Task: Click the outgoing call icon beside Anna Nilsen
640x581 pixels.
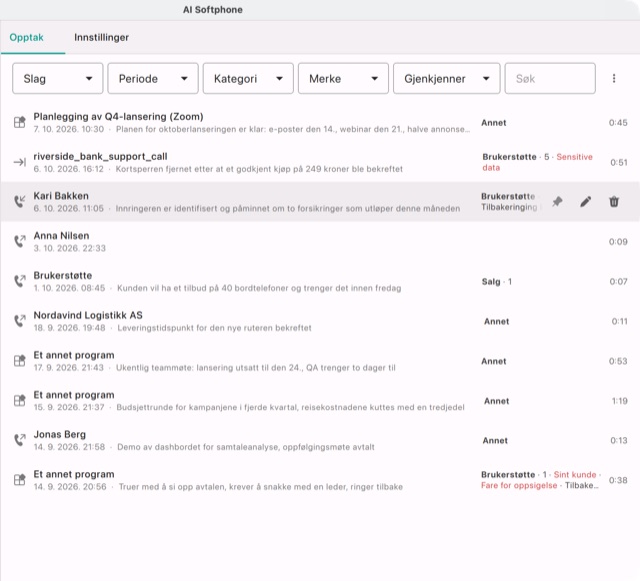Action: pyautogui.click(x=20, y=241)
